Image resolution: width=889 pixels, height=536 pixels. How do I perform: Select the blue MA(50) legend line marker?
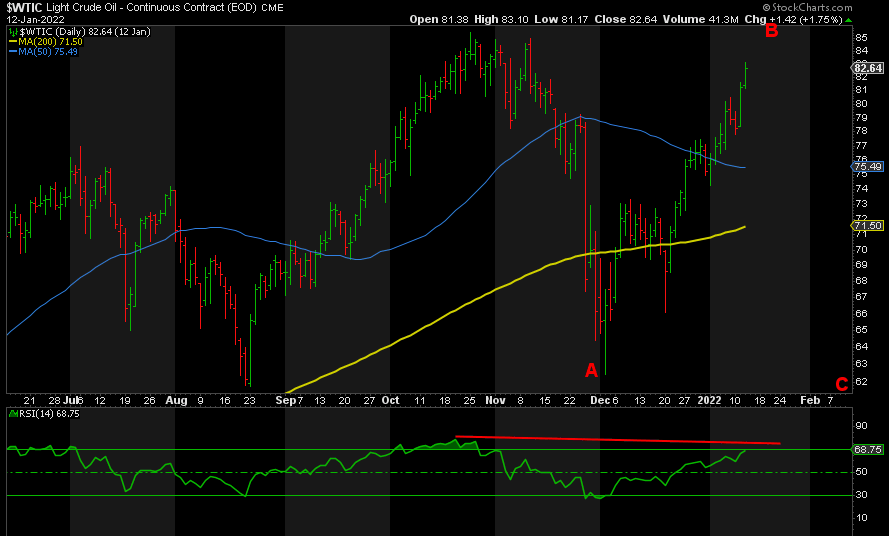pyautogui.click(x=13, y=52)
